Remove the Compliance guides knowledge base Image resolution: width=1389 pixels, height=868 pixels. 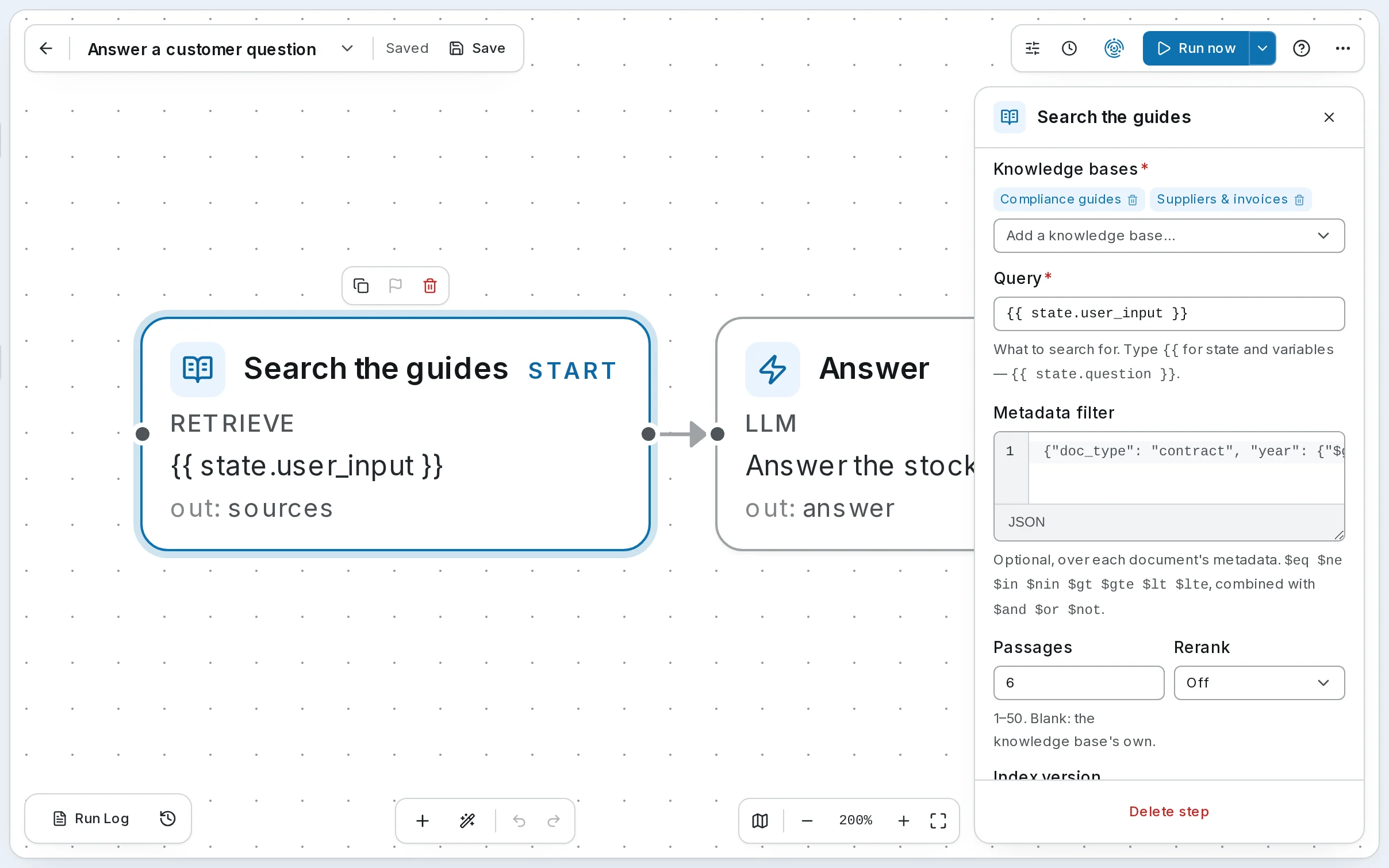(x=1133, y=199)
